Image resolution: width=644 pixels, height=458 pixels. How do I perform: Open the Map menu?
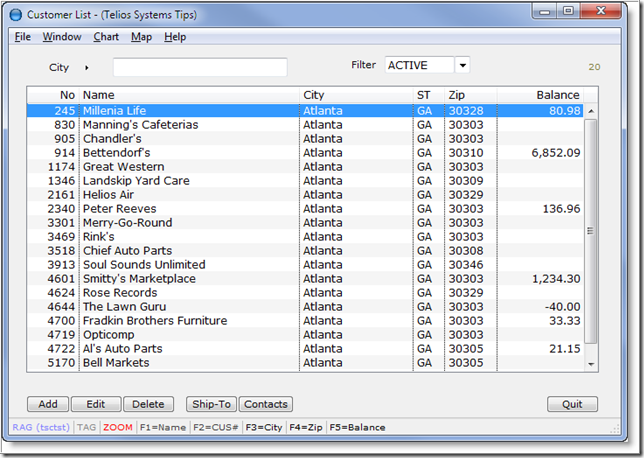pyautogui.click(x=141, y=37)
